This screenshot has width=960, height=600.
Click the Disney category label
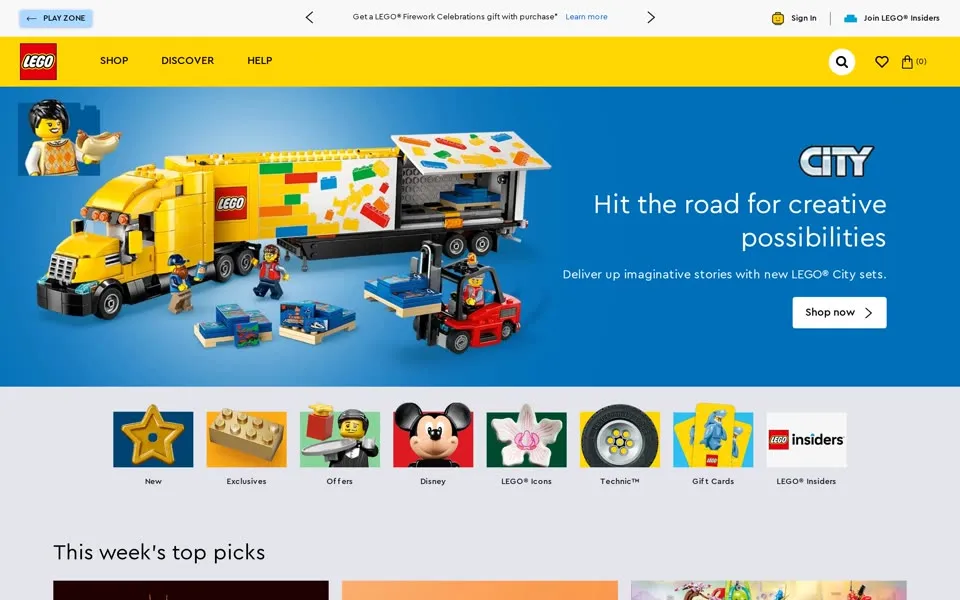[x=433, y=481]
